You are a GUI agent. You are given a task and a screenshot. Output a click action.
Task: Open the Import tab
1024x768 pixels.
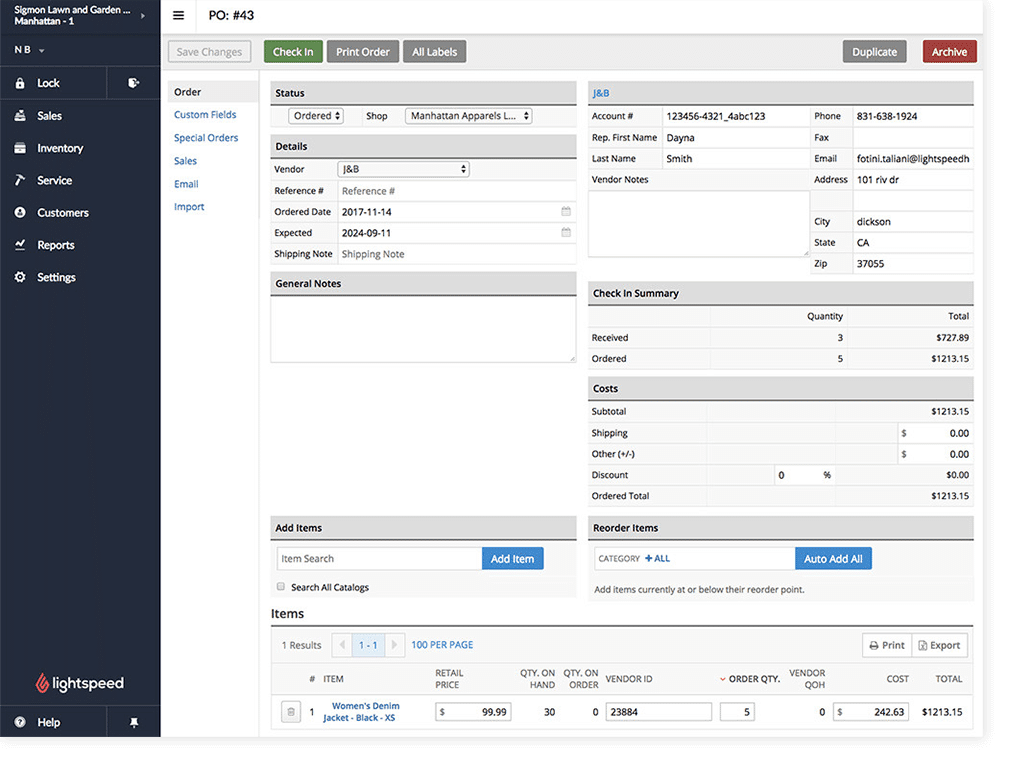tap(189, 207)
